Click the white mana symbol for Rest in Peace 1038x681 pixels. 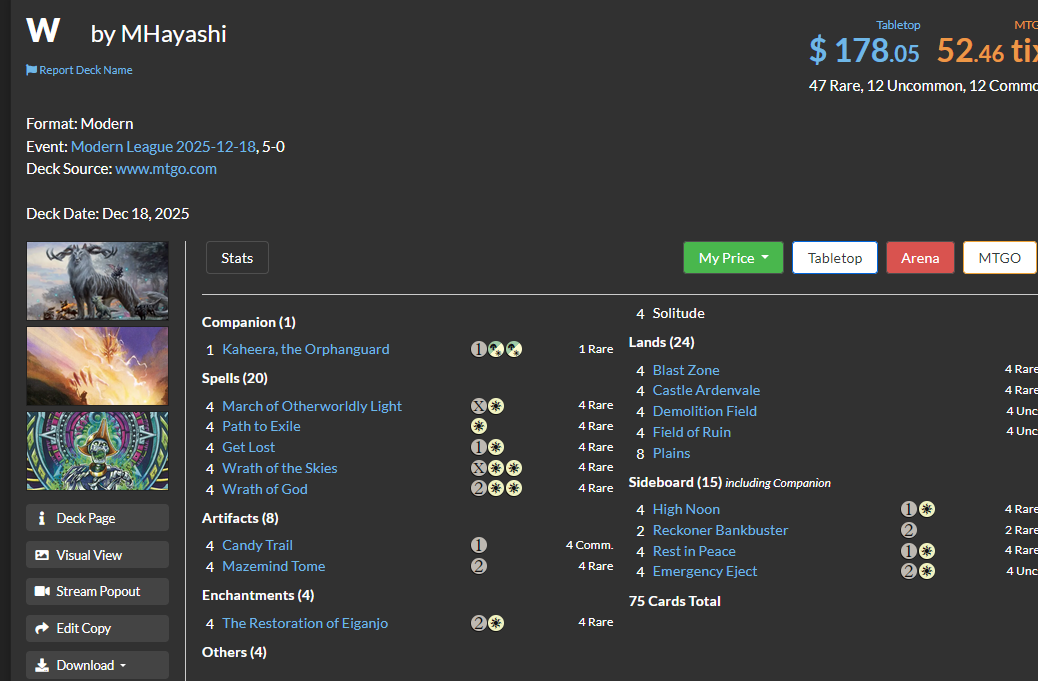click(x=927, y=551)
